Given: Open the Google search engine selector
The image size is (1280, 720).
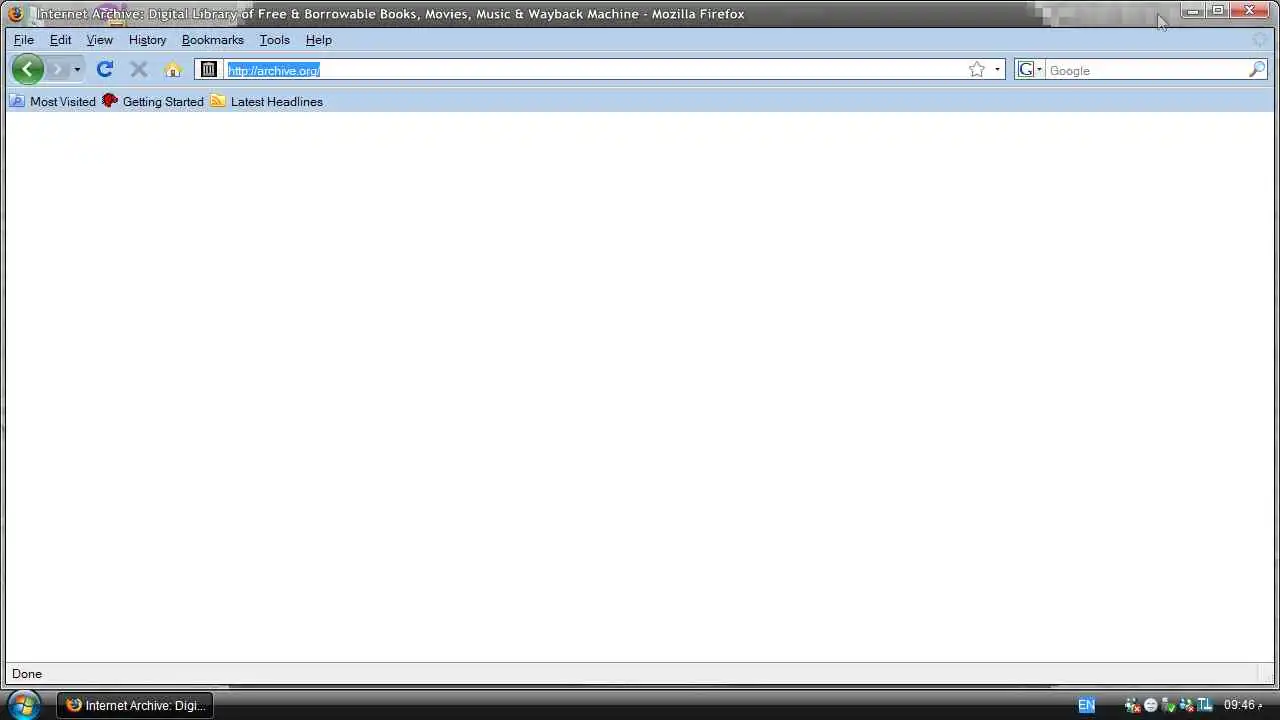Looking at the screenshot, I should 1029,70.
